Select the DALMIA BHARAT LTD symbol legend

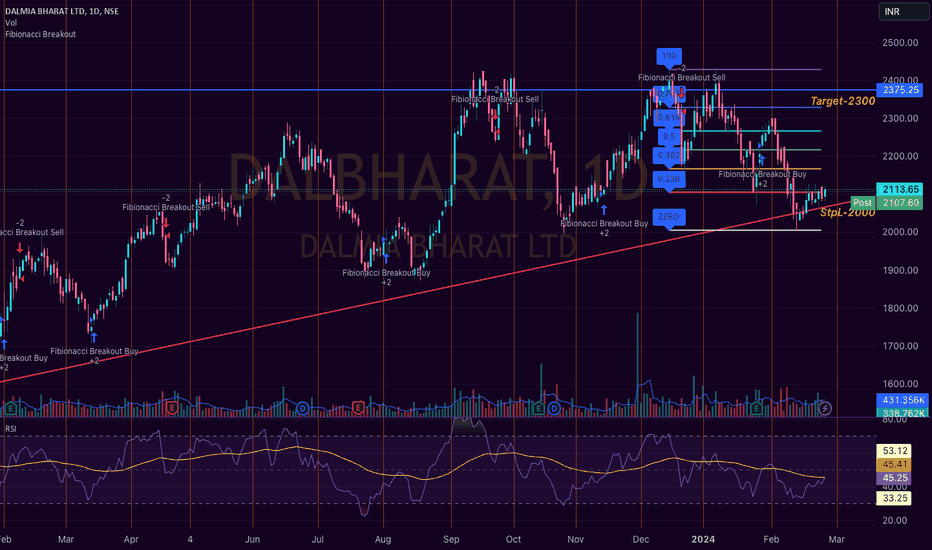62,11
